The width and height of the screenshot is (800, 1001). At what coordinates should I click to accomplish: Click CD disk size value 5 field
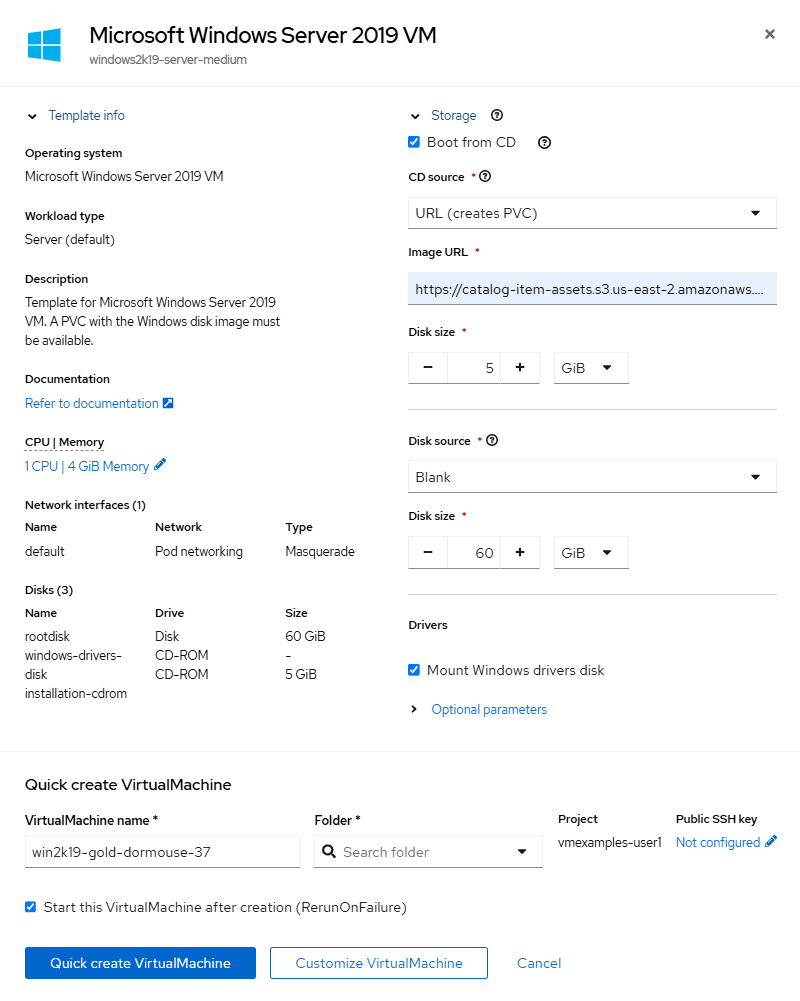point(474,368)
